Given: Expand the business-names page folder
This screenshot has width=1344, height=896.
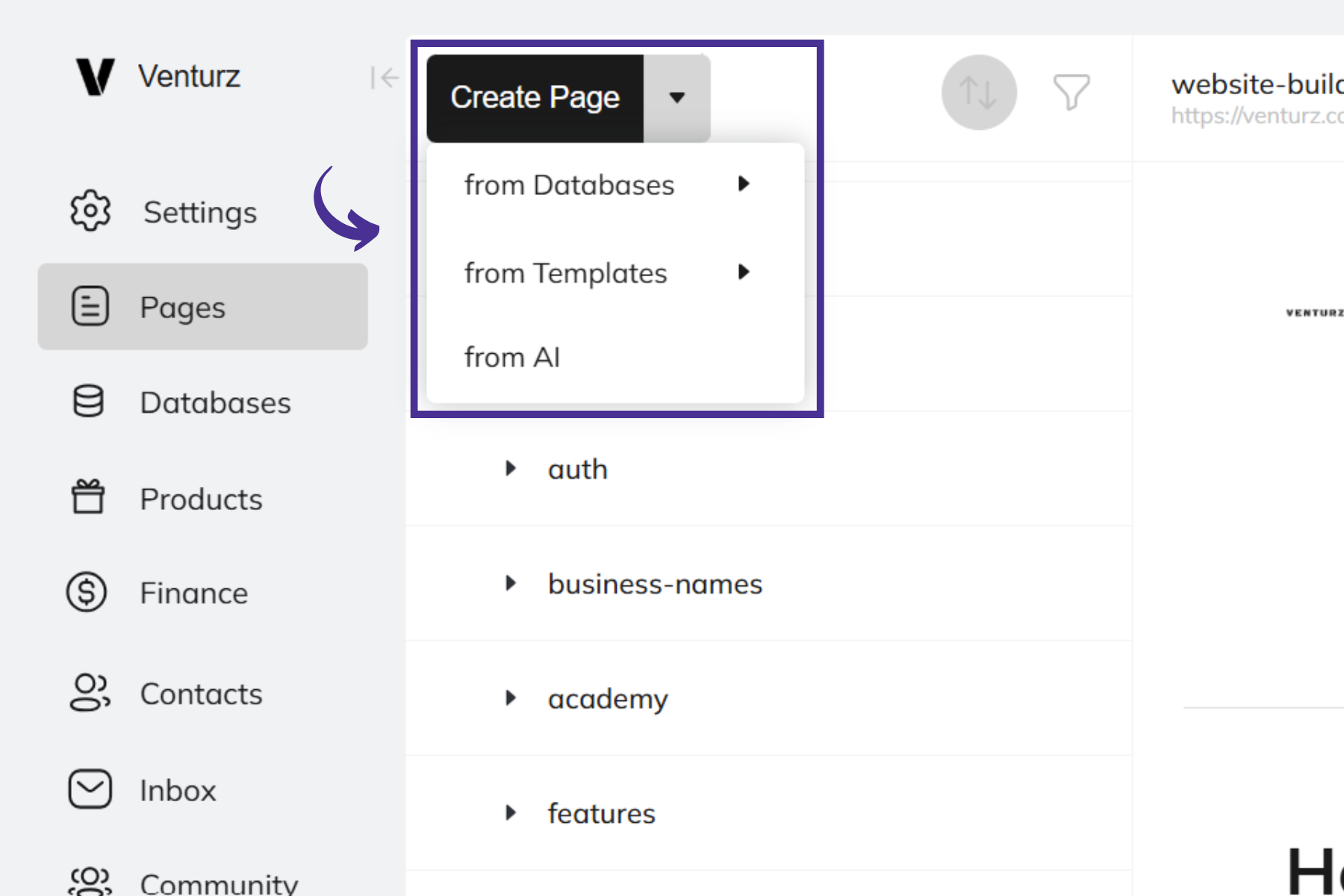Looking at the screenshot, I should 511,584.
